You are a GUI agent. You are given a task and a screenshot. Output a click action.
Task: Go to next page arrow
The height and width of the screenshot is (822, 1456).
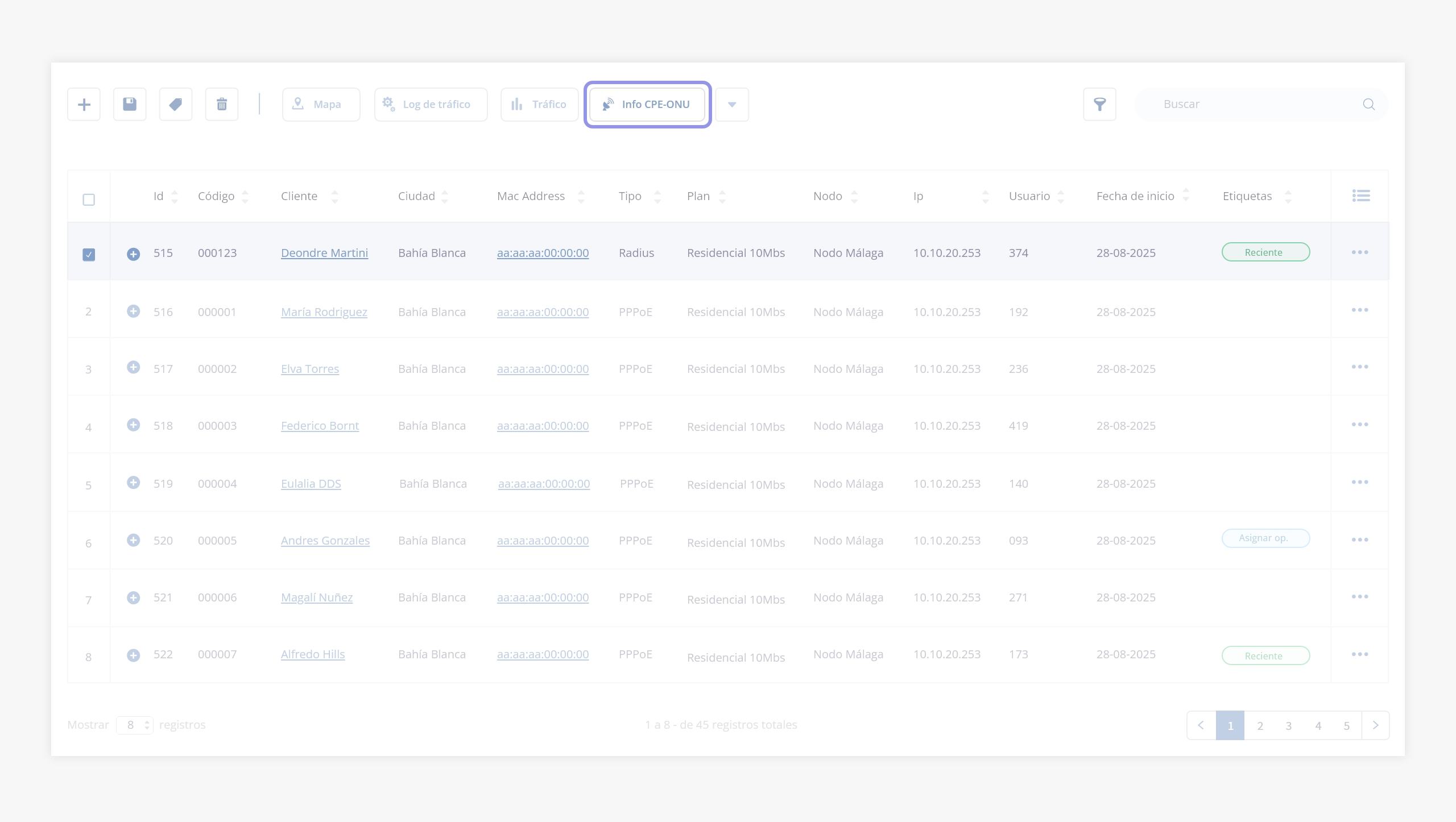(x=1375, y=725)
